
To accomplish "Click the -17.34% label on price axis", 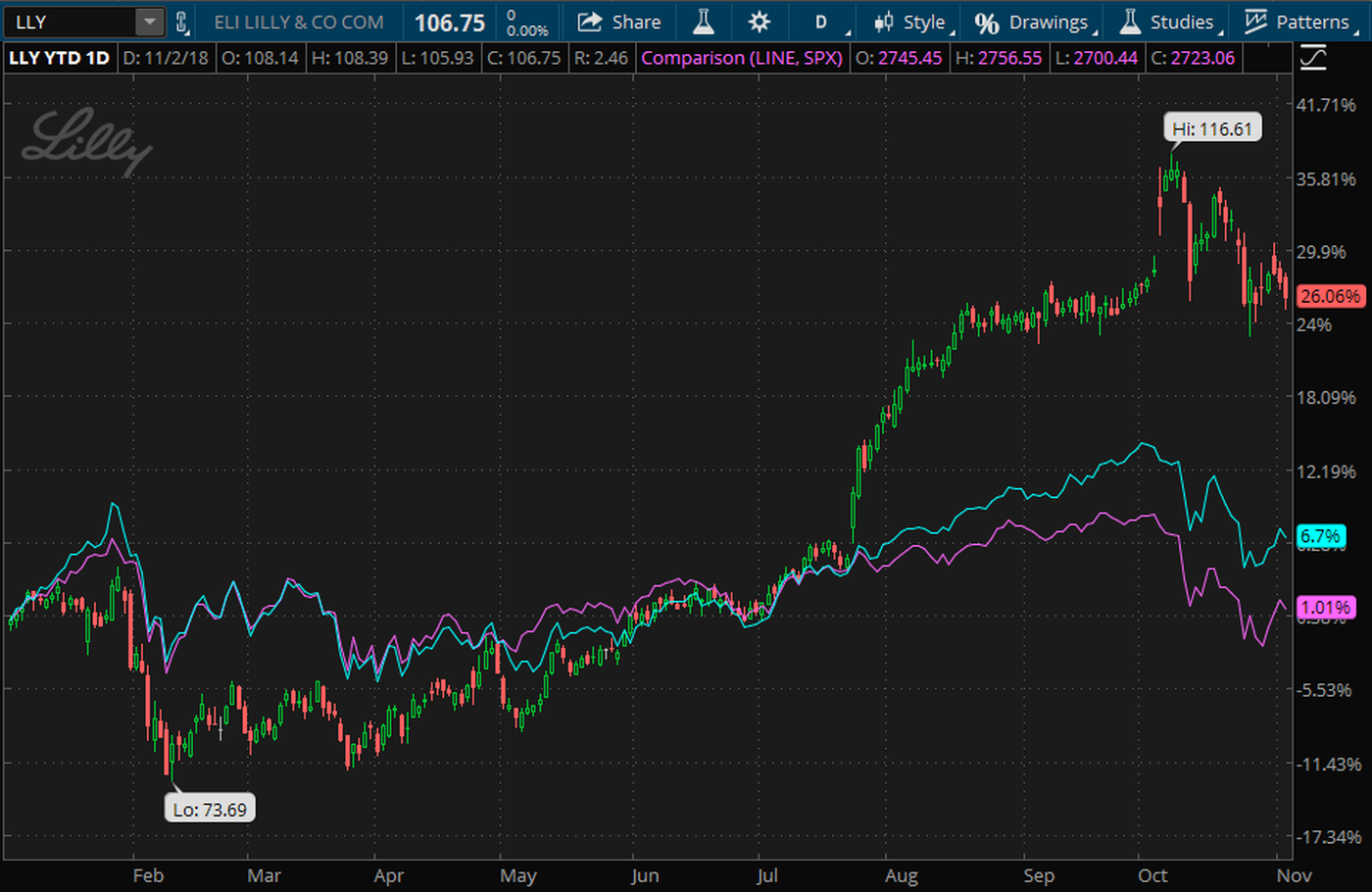I will pyautogui.click(x=1328, y=837).
